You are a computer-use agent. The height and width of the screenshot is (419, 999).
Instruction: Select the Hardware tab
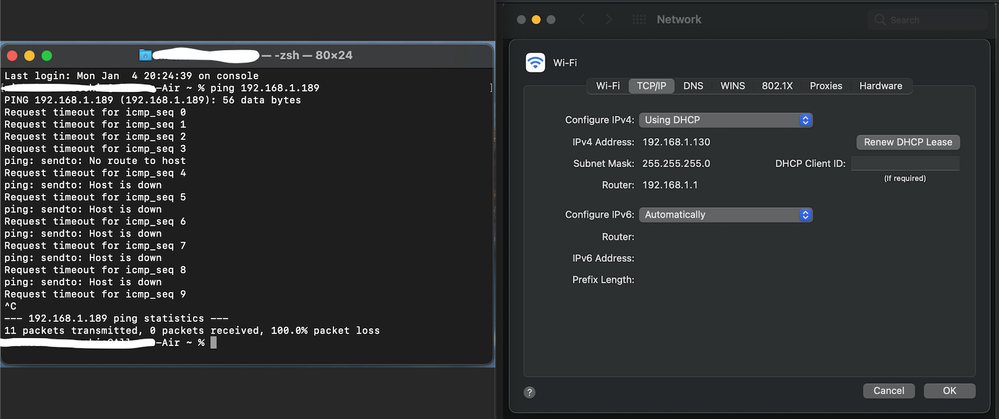880,86
